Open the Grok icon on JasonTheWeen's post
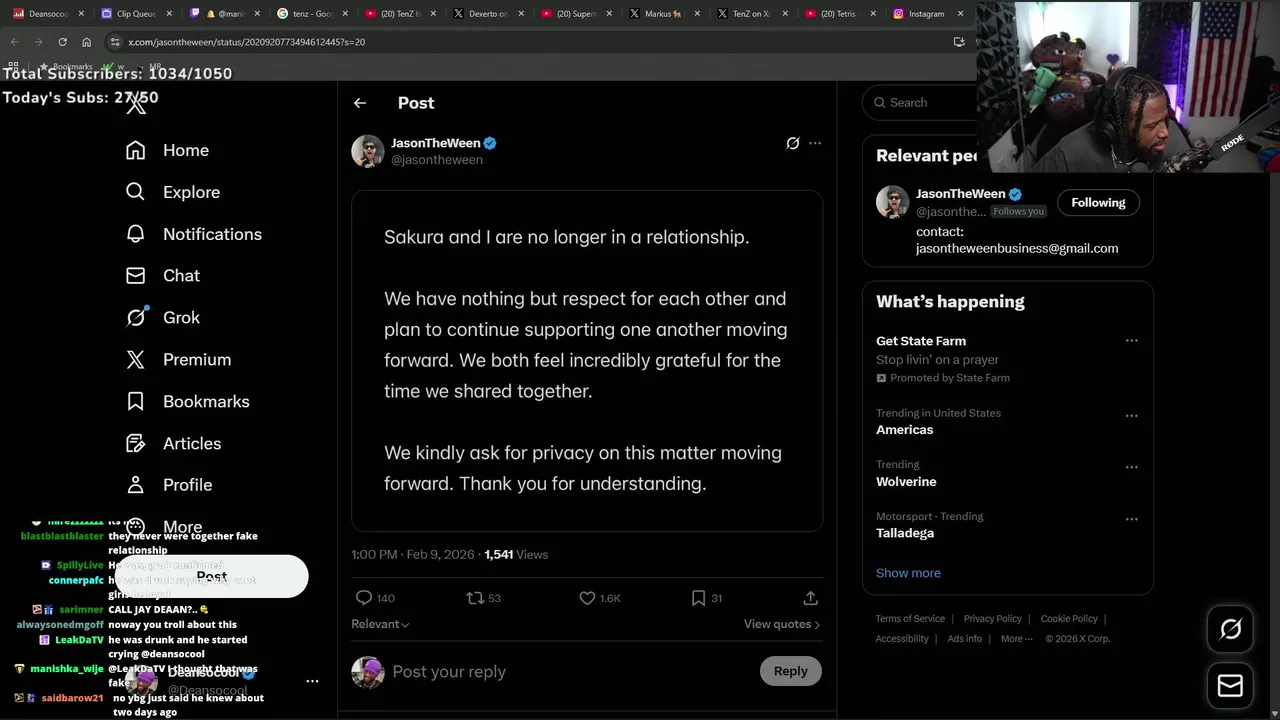The width and height of the screenshot is (1280, 720). (793, 144)
